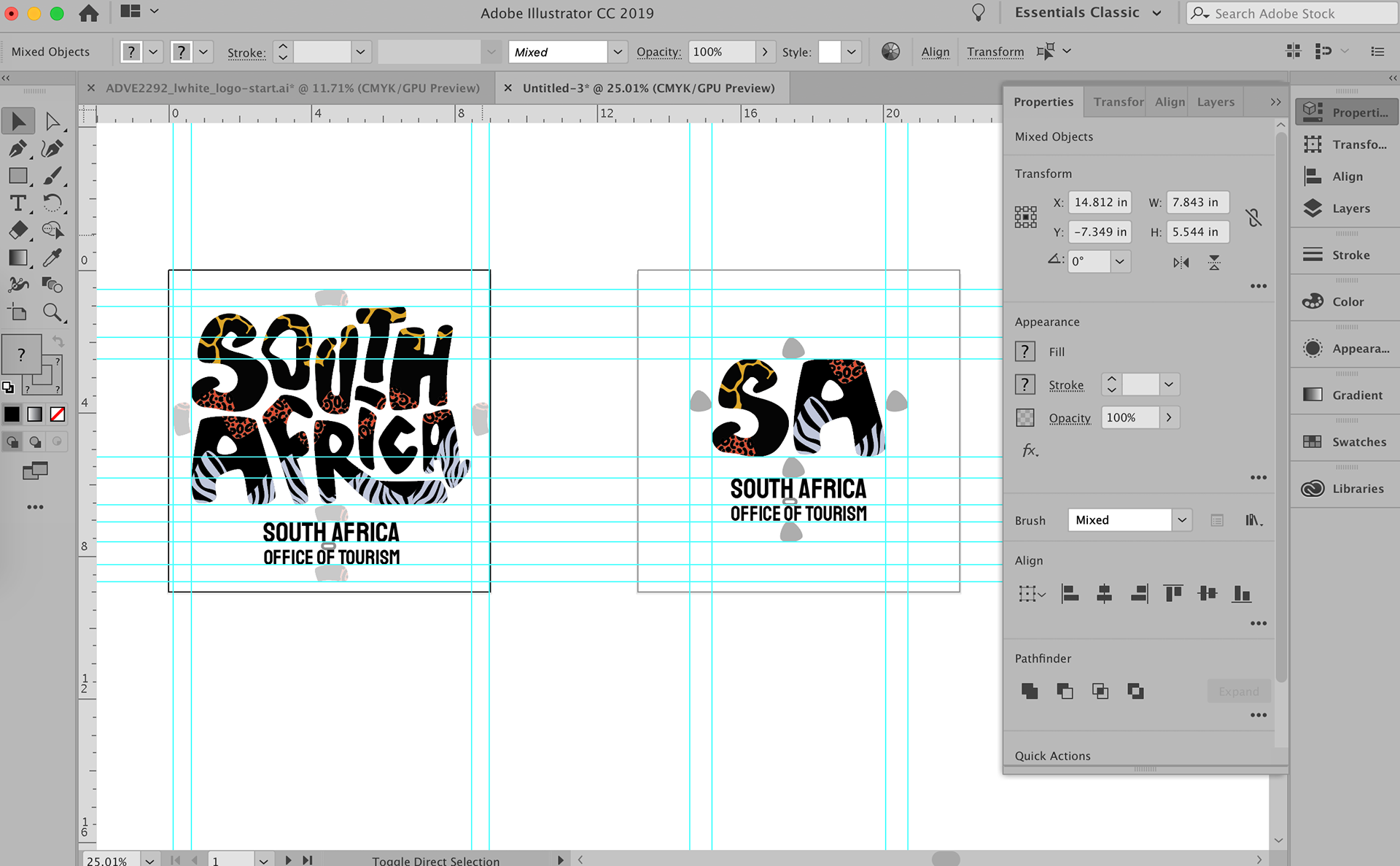
Task: Open Align link in control bar
Action: click(936, 52)
